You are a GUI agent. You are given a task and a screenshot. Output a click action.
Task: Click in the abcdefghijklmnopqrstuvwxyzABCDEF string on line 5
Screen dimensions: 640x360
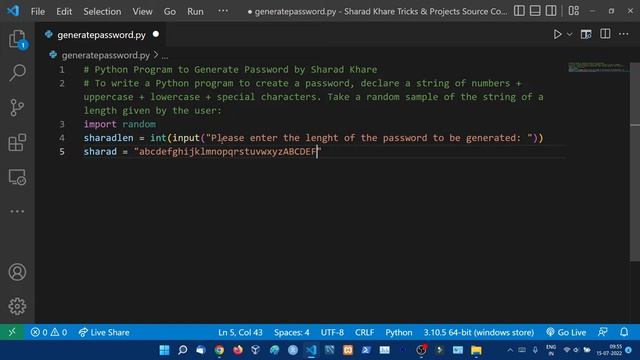[x=228, y=151]
